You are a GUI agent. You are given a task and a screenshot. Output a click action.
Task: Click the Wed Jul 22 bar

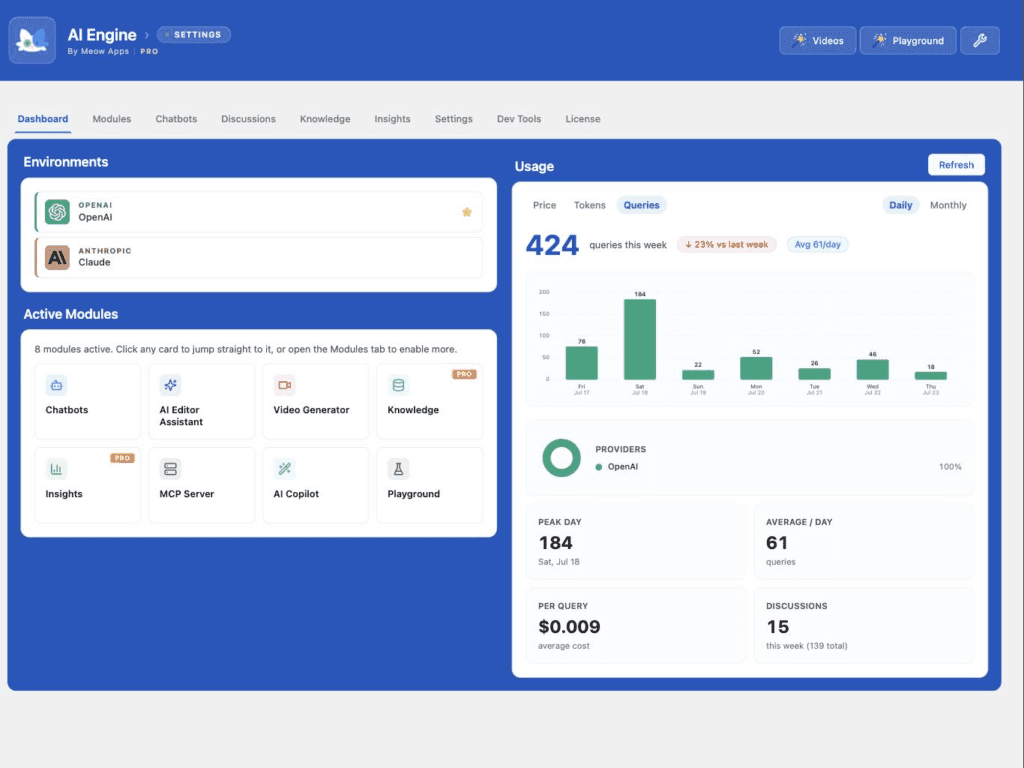[872, 370]
